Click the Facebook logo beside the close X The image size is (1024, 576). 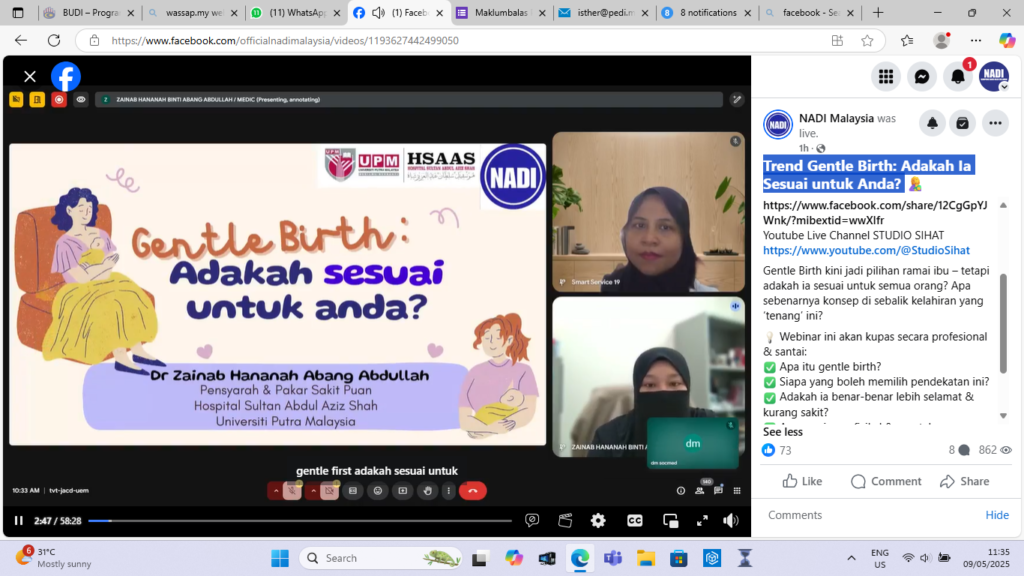tap(66, 77)
